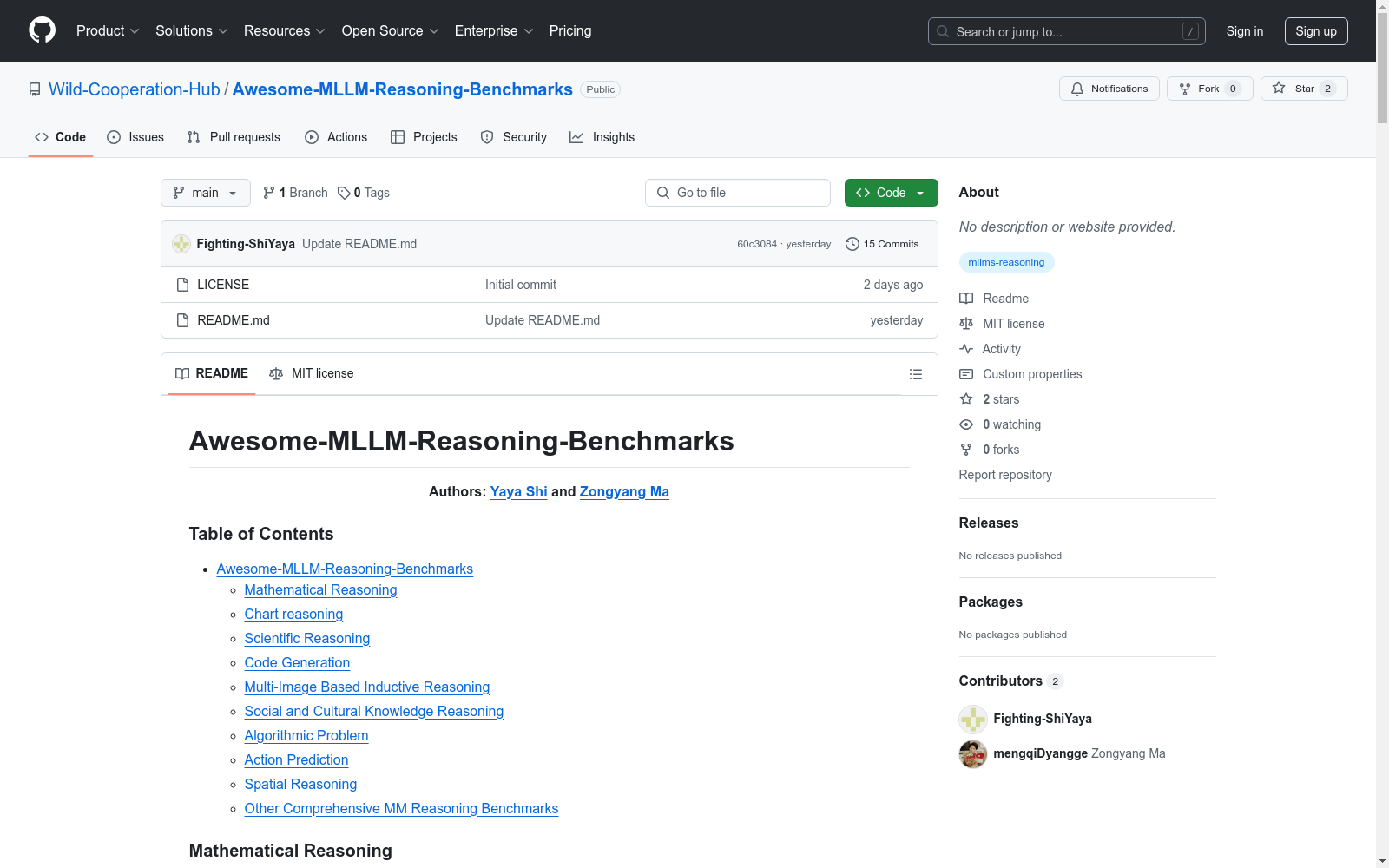Viewport: 1389px width, 868px height.
Task: Open commit hash 60c3084
Action: (x=757, y=244)
